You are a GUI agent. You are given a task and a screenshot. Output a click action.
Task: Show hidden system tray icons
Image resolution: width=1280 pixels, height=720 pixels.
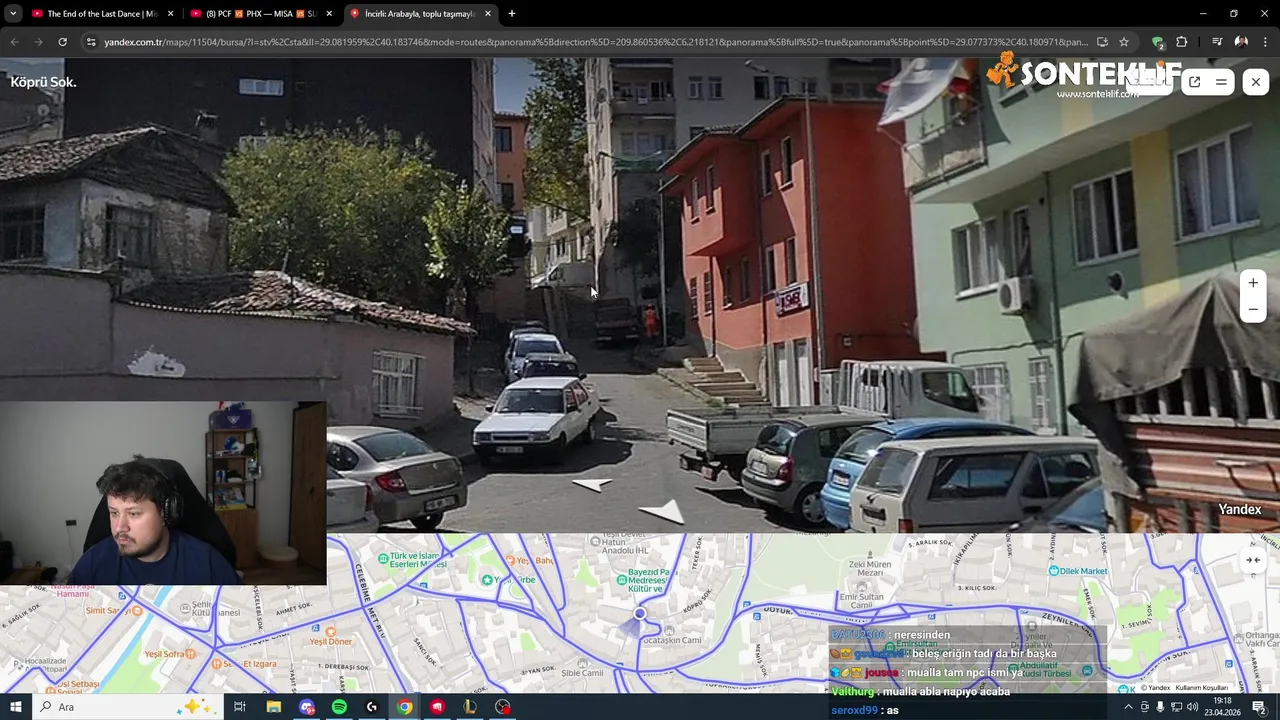click(1128, 707)
